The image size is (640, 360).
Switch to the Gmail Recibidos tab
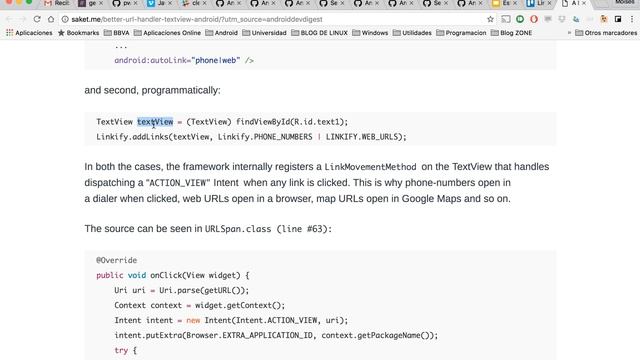(56, 3)
